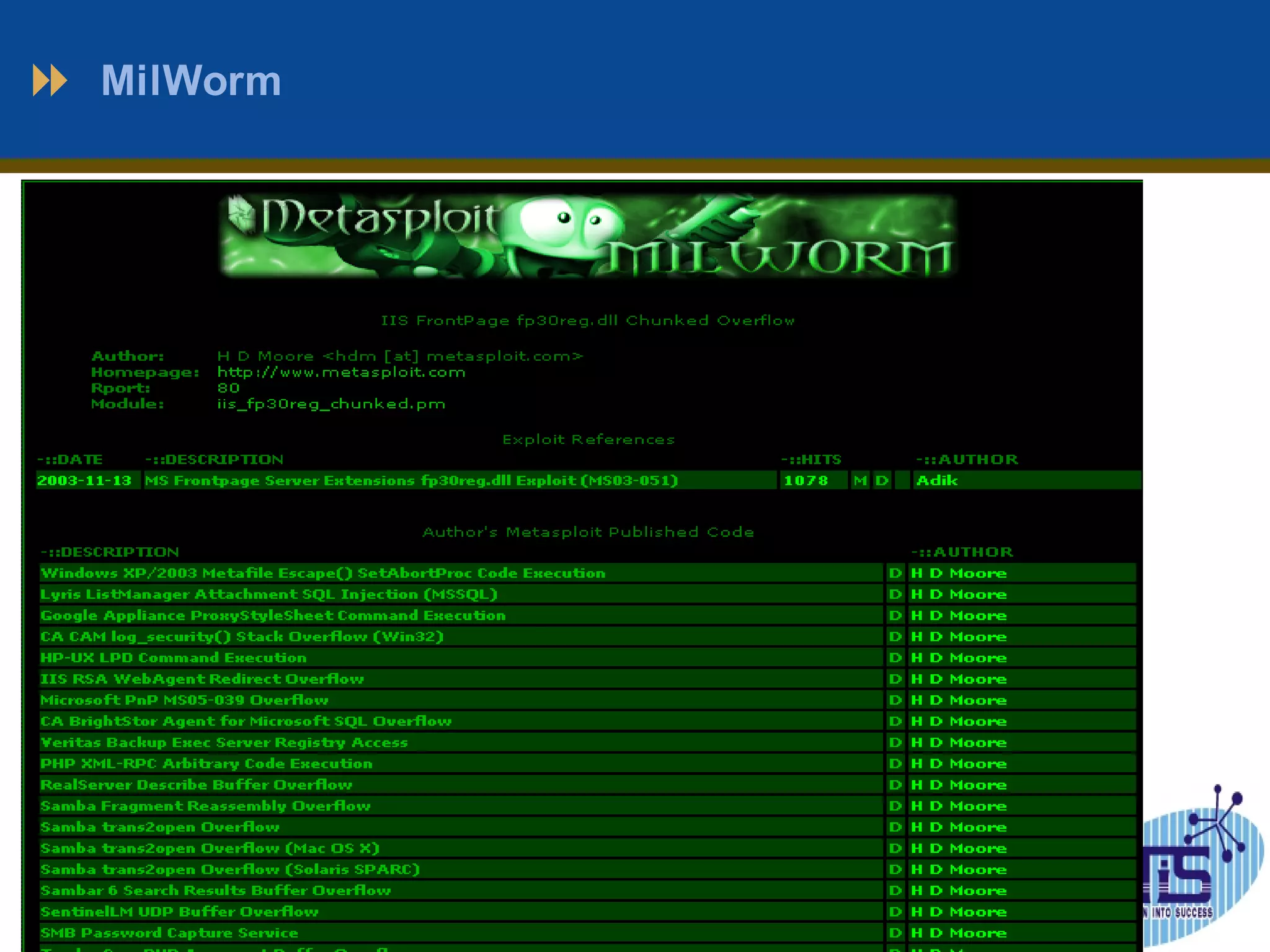Click D icon for RealServer Describe row

point(895,785)
